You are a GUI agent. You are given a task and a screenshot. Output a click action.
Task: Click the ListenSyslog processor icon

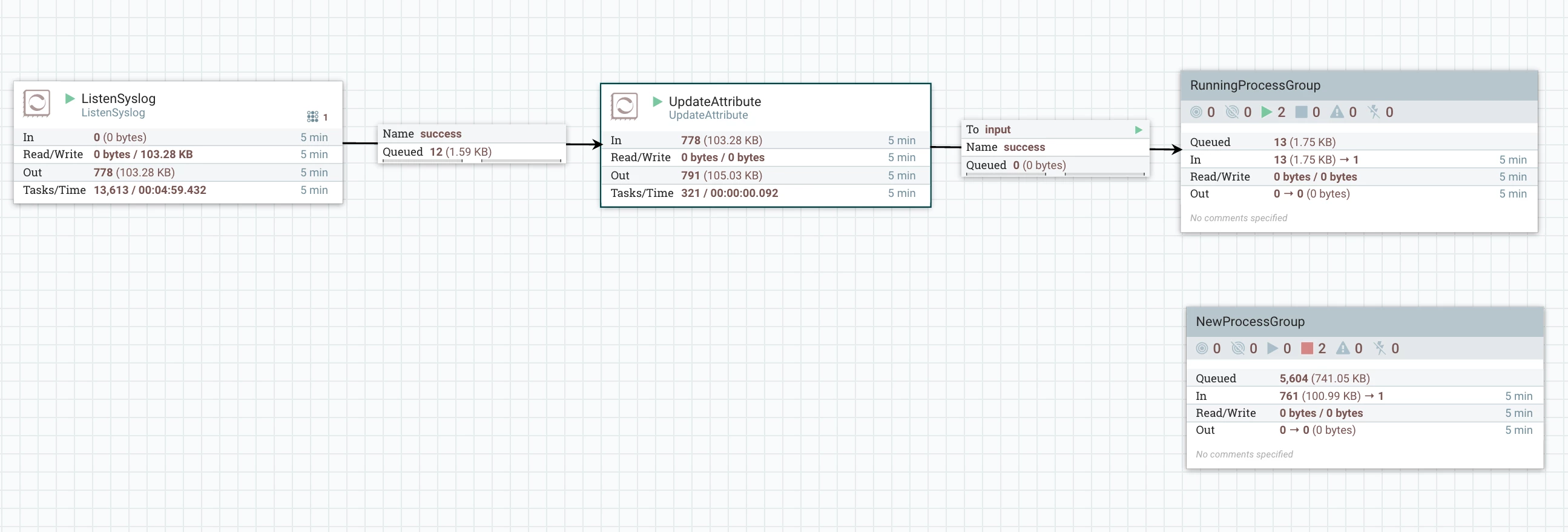(x=36, y=103)
